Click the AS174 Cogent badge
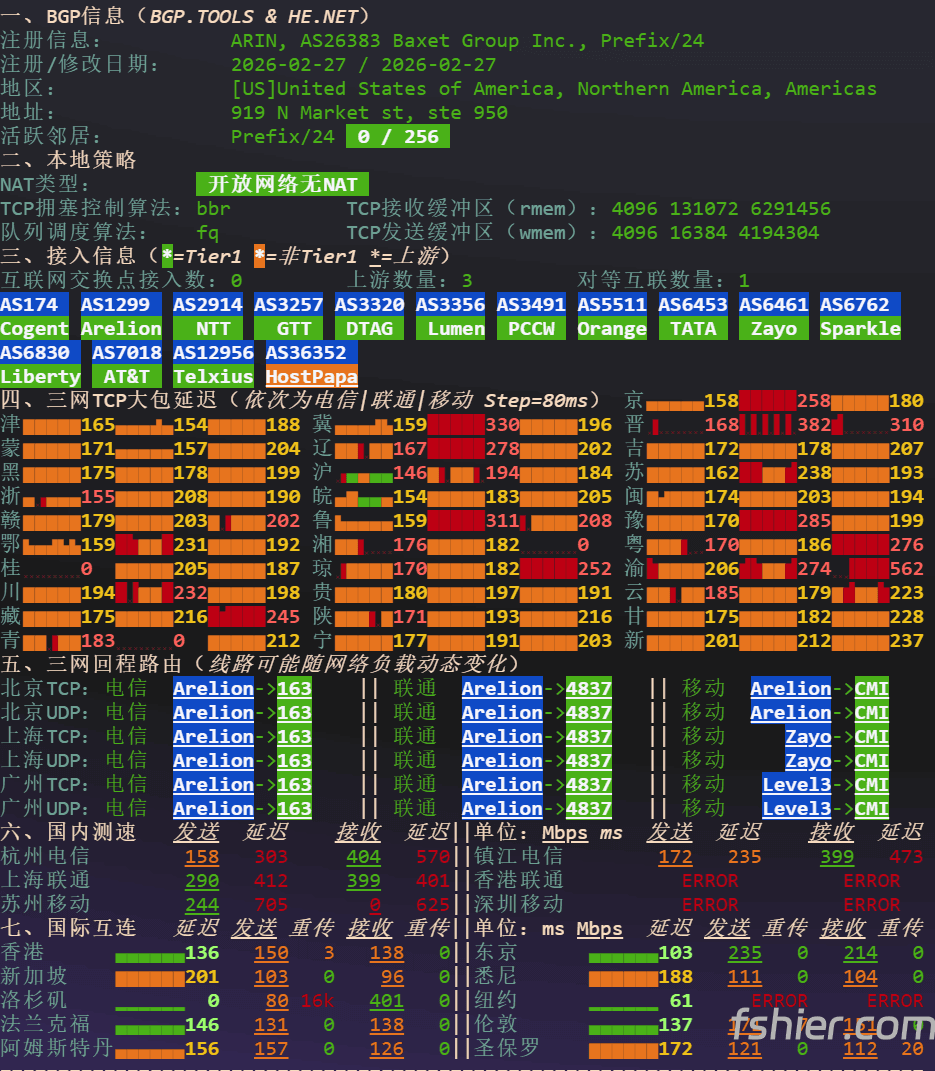Screen dimensions: 935x1071 (x=35, y=316)
